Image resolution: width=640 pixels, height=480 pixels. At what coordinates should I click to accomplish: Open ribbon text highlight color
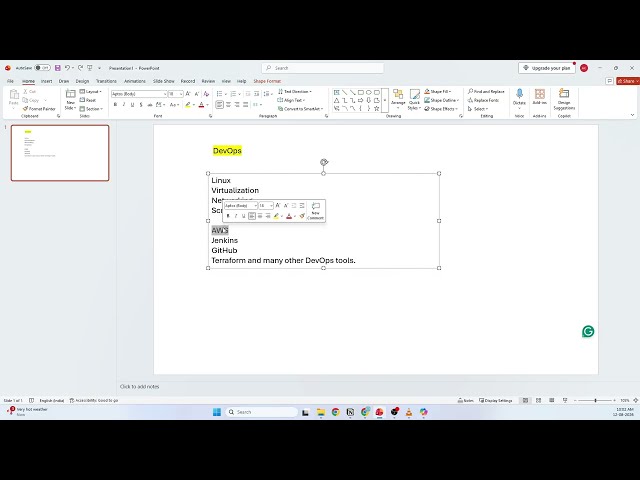[188, 105]
